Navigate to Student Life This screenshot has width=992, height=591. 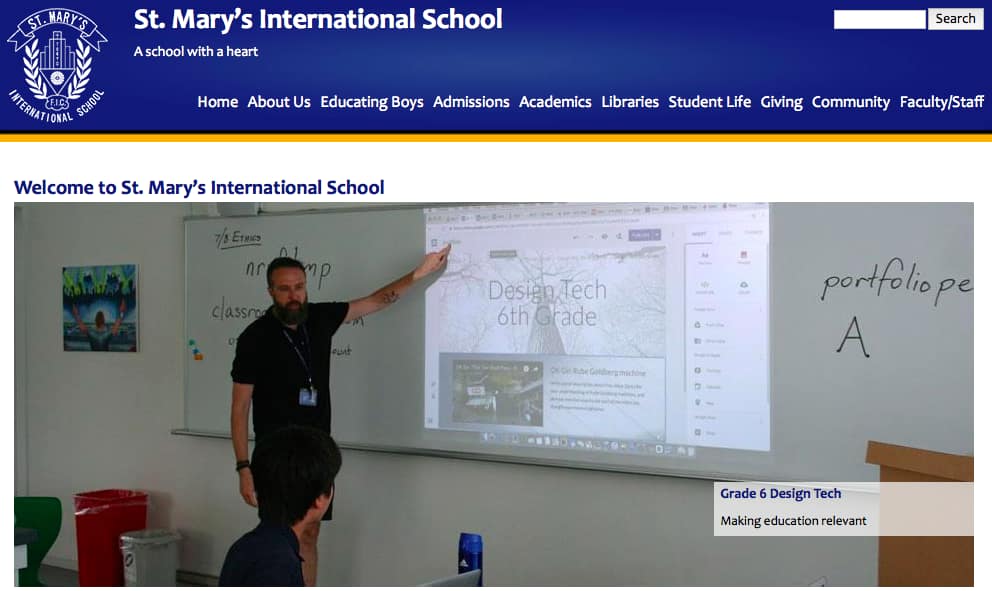[x=709, y=102]
